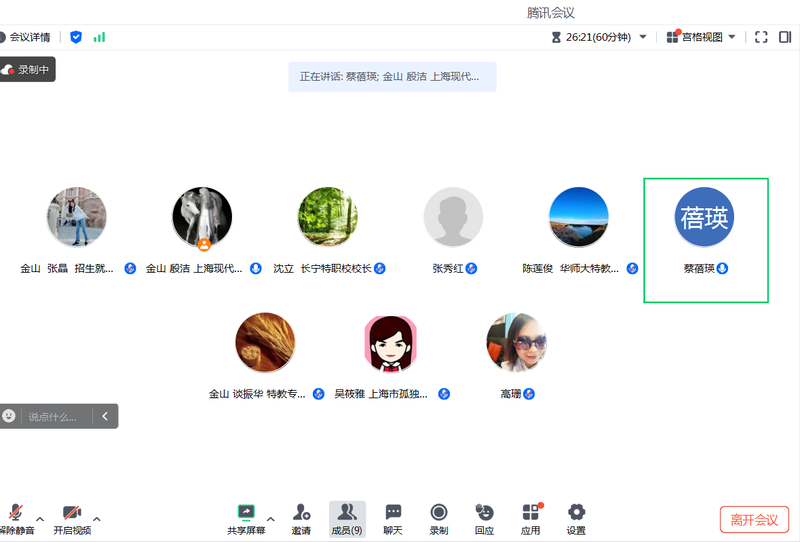The width and height of the screenshot is (800, 542).
Task: Click the Record (录制) icon
Action: (438, 512)
